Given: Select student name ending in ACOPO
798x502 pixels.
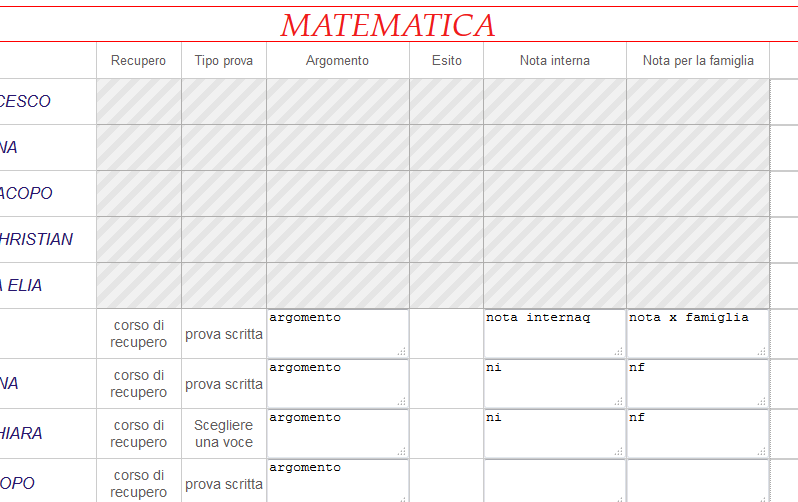Looking at the screenshot, I should click(x=26, y=193).
